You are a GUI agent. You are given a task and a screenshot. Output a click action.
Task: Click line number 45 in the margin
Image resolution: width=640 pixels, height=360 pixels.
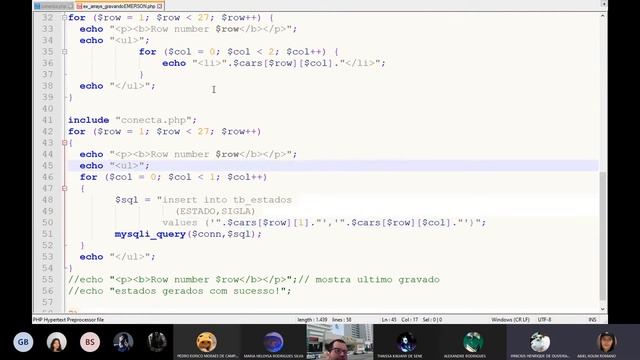(47, 166)
